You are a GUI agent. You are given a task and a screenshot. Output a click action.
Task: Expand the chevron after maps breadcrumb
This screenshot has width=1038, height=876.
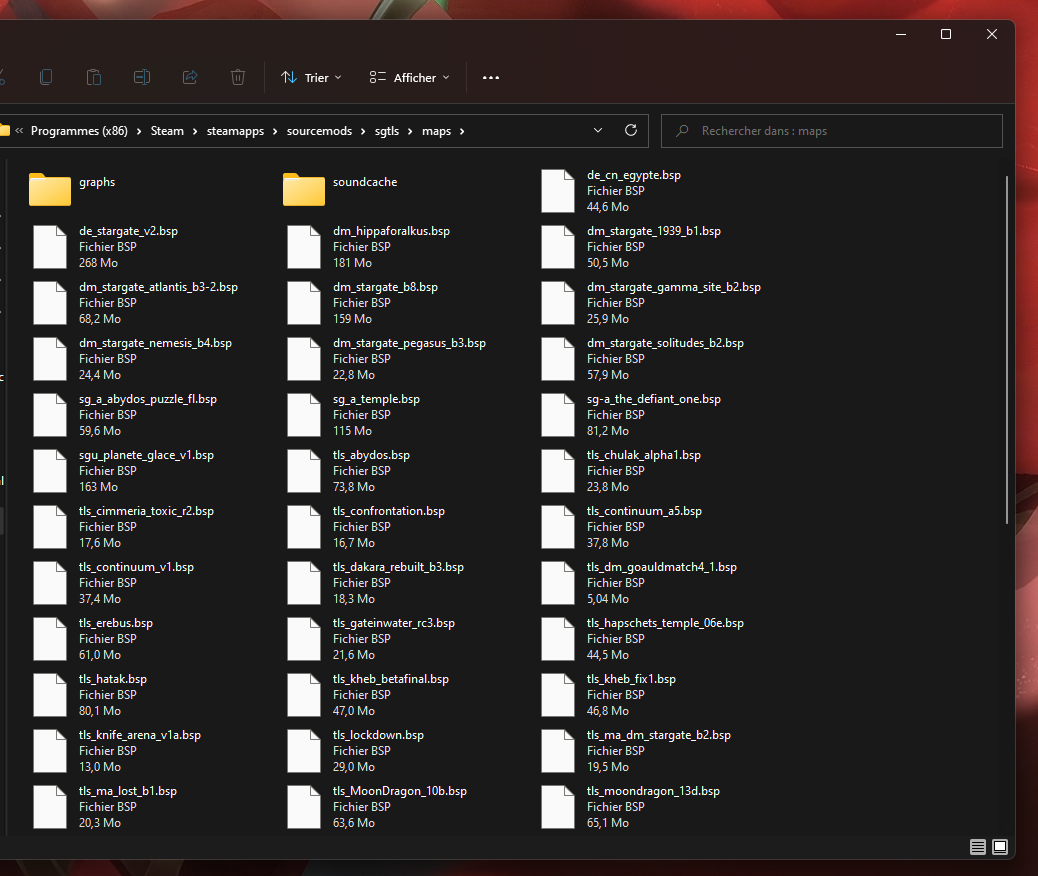(x=462, y=131)
